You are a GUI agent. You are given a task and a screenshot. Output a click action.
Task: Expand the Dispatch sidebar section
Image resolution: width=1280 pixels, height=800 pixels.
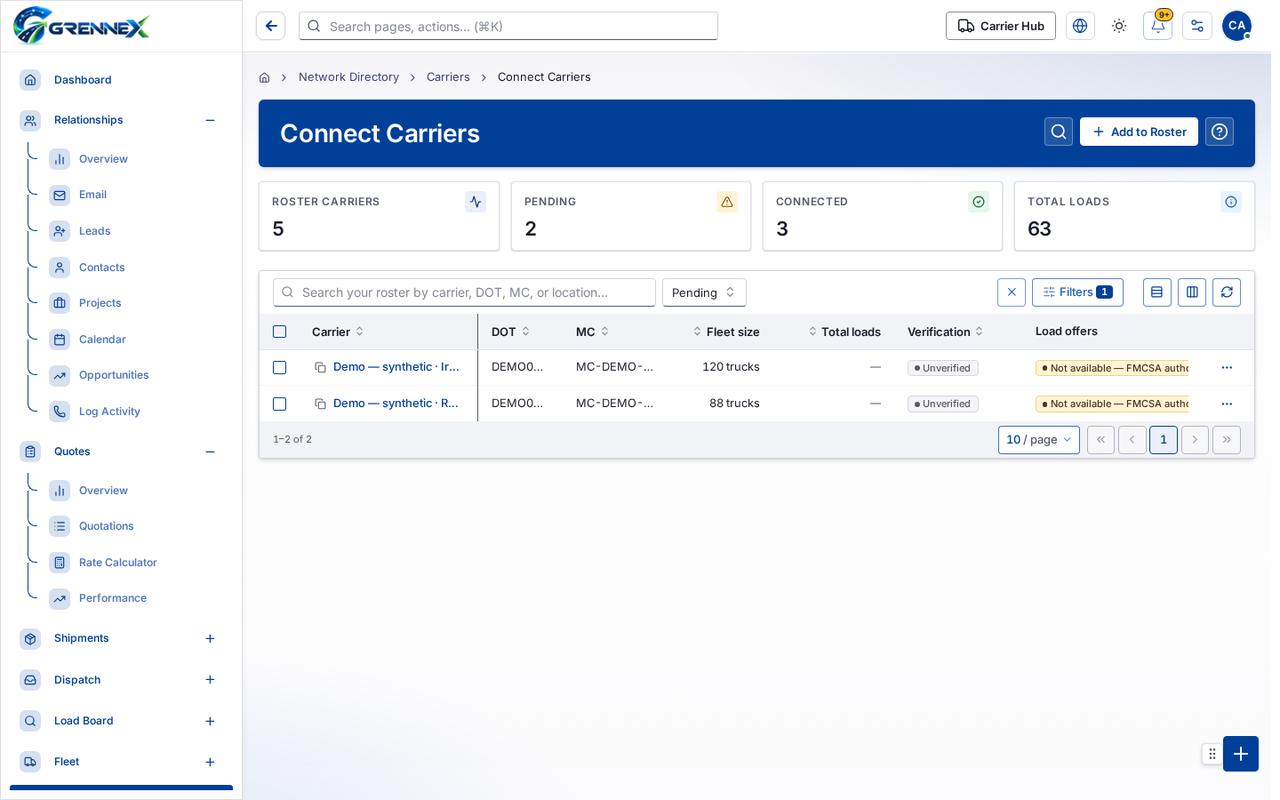[x=210, y=680]
